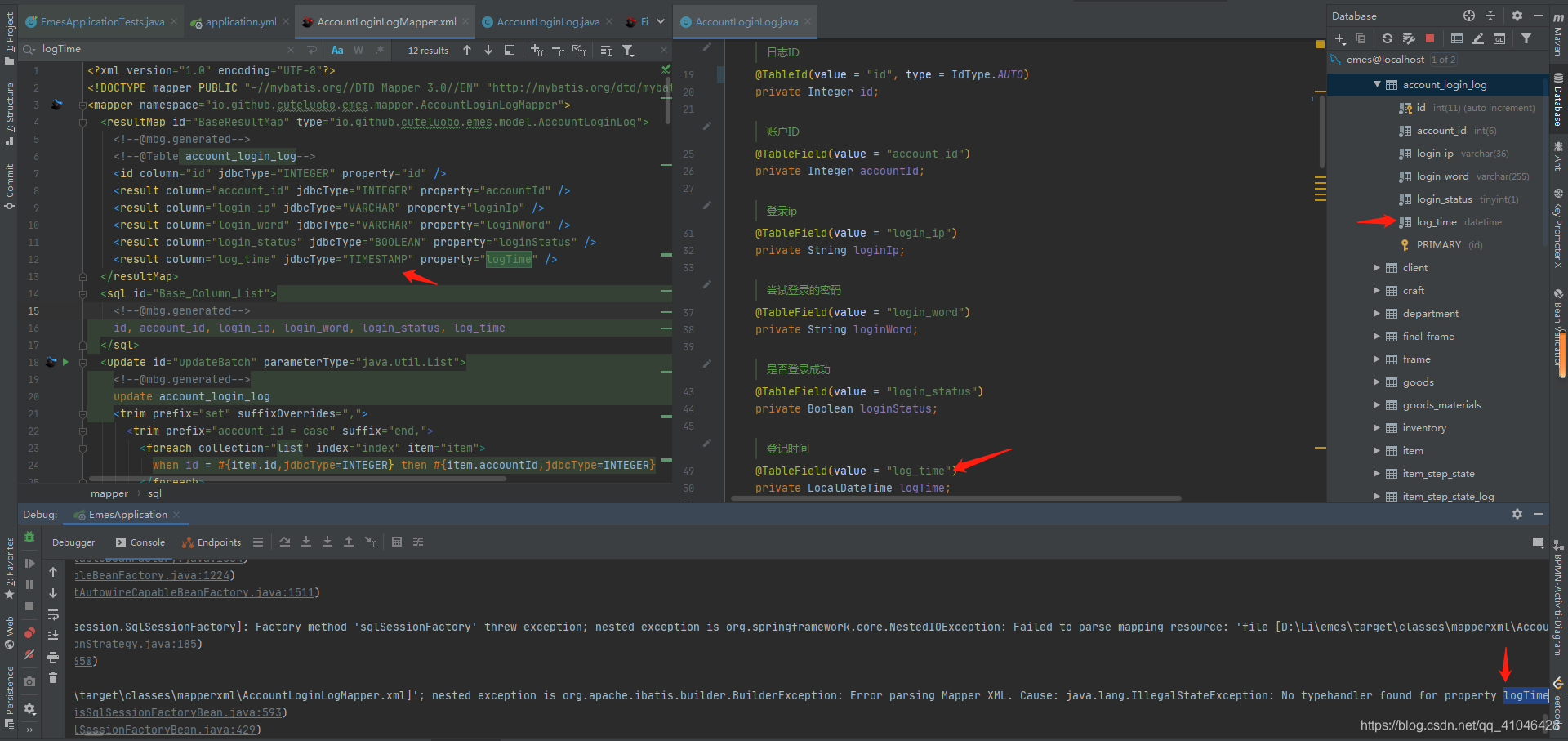Open the left AccountLoginLog.java tab
The height and width of the screenshot is (741, 1568).
pyautogui.click(x=547, y=22)
